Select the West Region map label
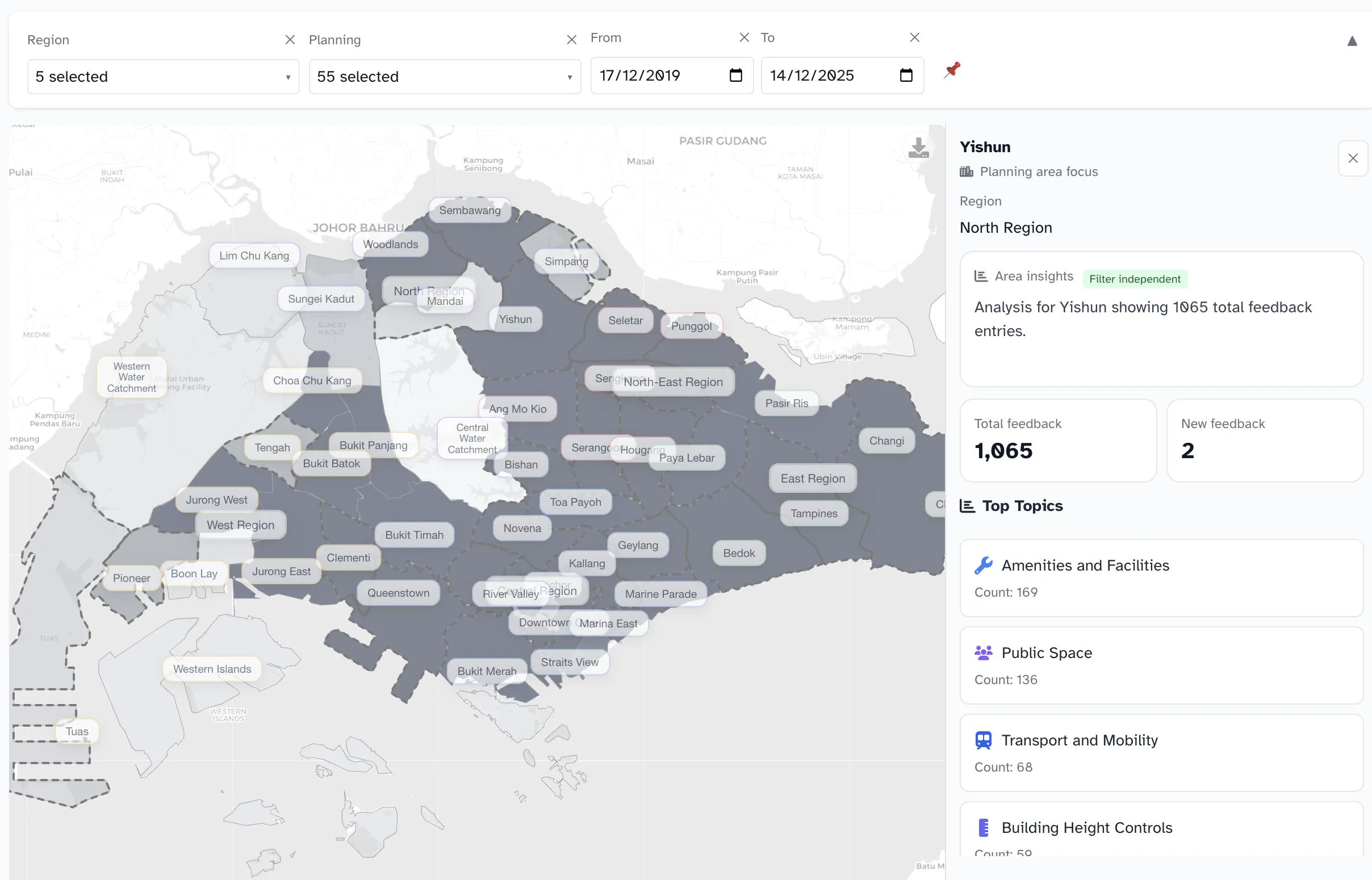The width and height of the screenshot is (1372, 880). [241, 525]
